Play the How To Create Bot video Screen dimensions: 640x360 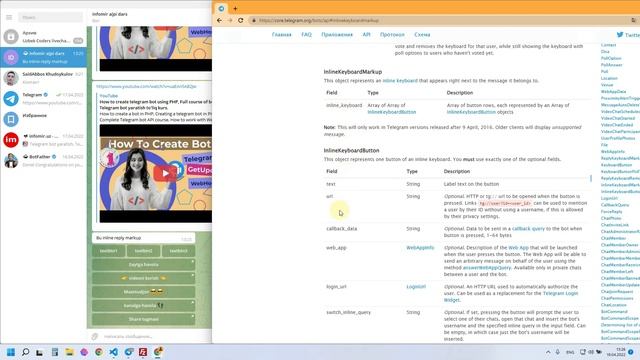(x=165, y=173)
